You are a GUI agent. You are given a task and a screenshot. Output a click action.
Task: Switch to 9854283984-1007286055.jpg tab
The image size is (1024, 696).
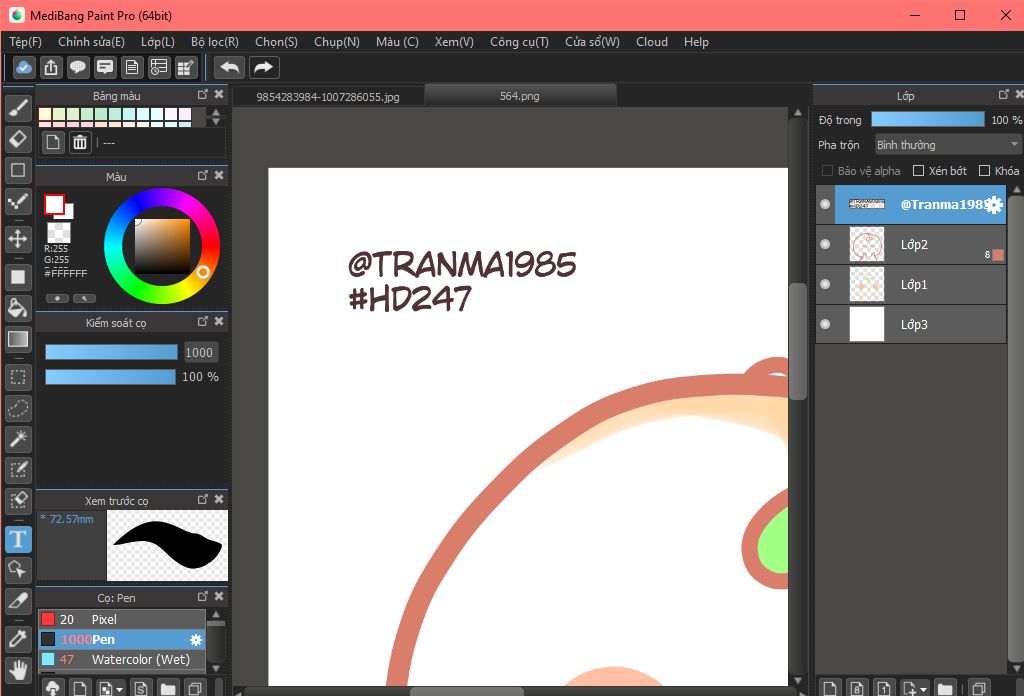coord(328,97)
